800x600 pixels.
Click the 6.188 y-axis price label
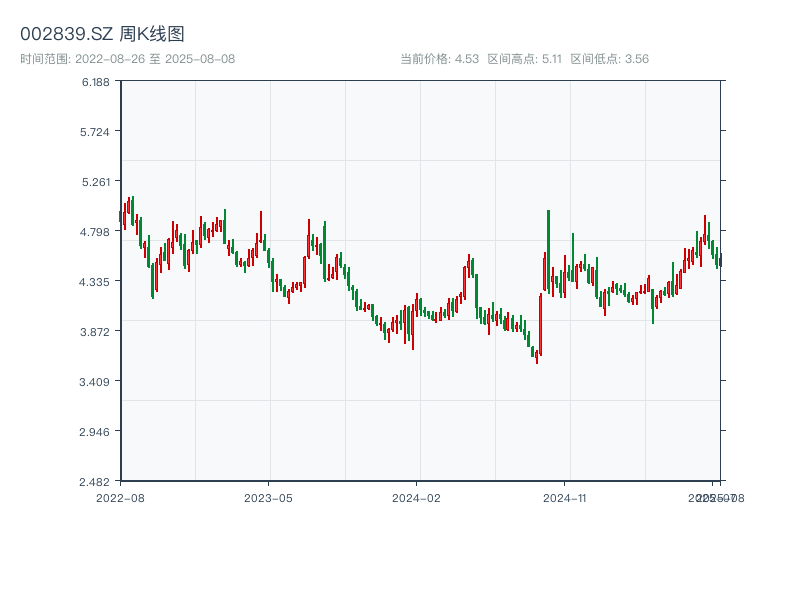96,82
